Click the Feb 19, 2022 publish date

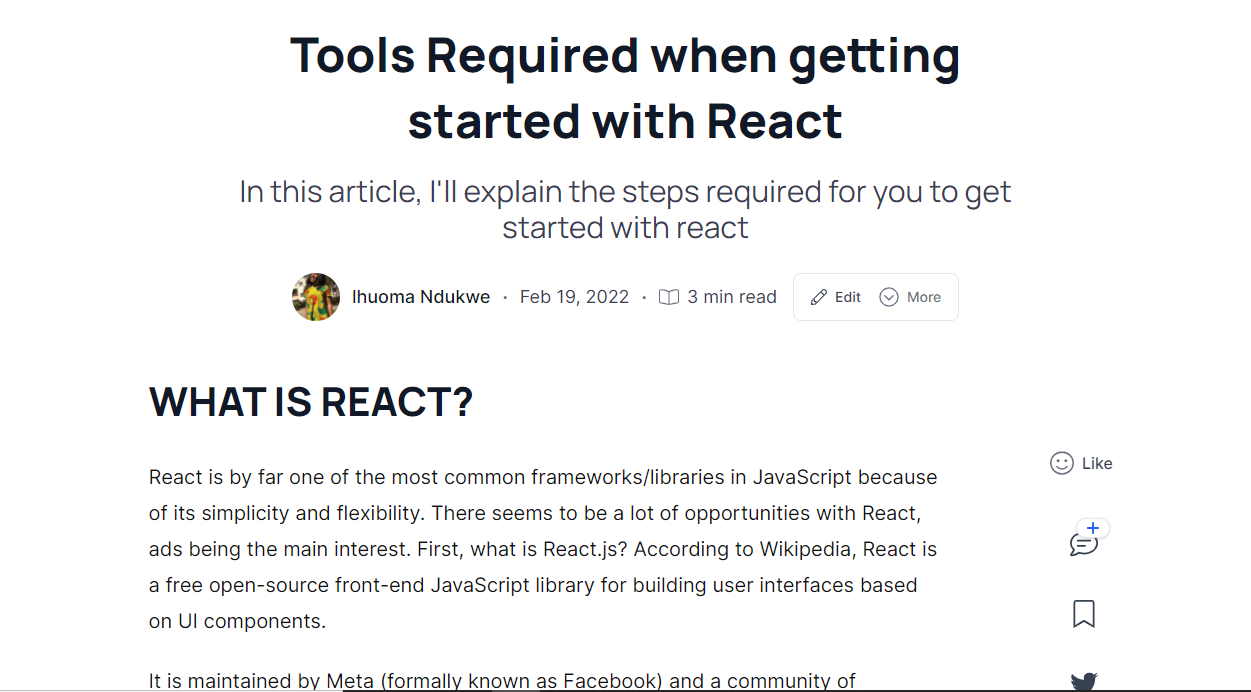tap(575, 297)
